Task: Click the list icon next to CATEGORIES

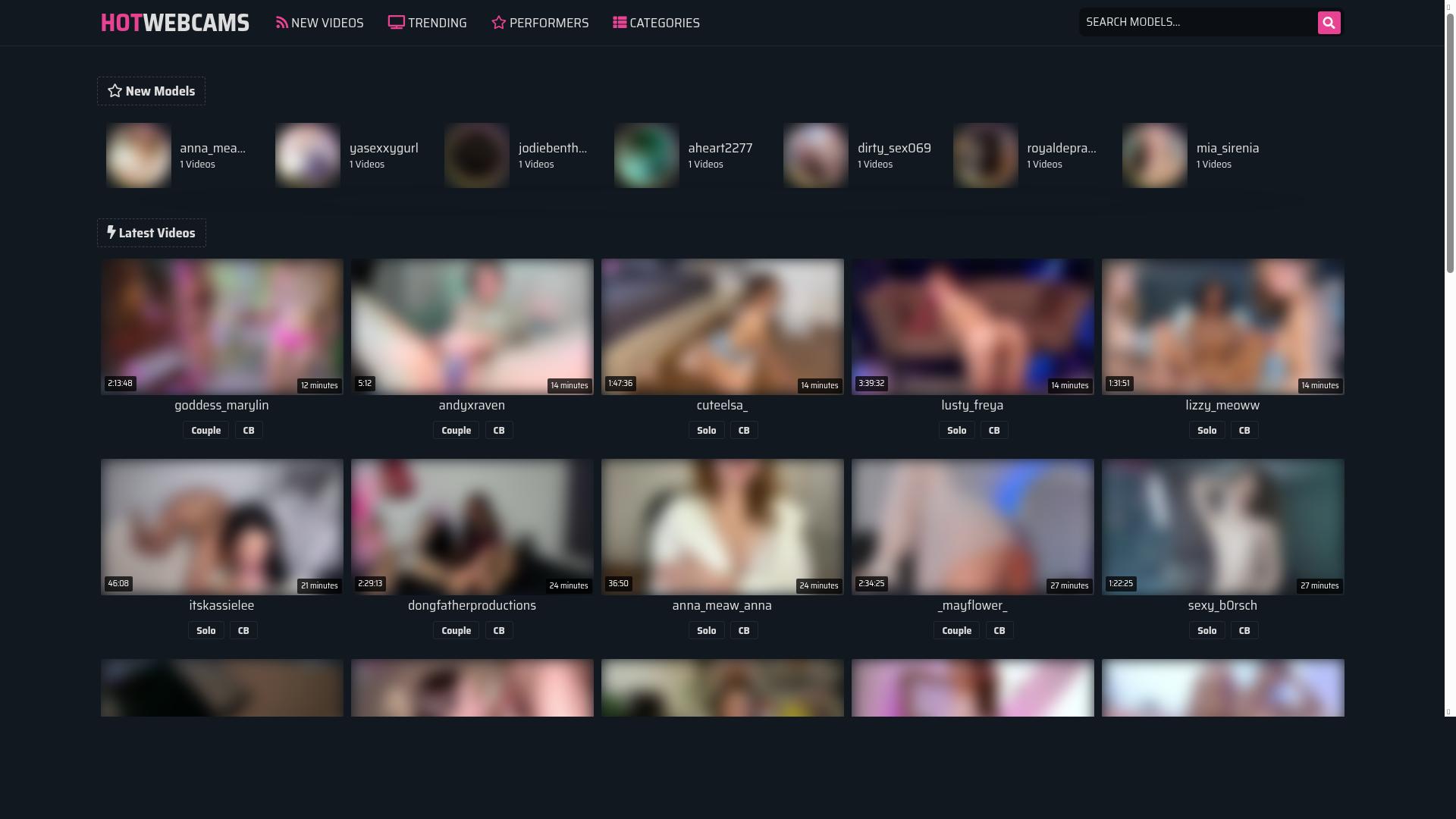Action: point(618,23)
